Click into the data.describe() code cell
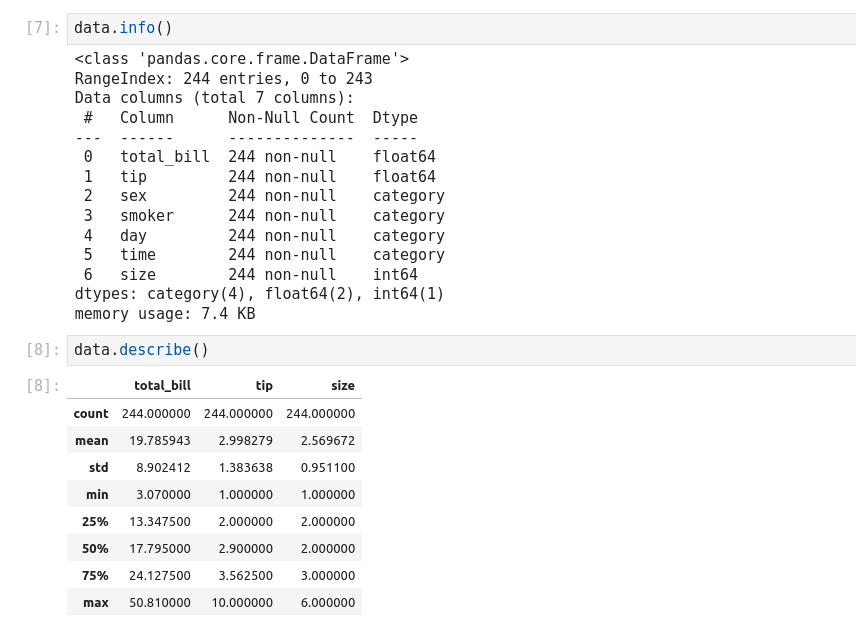Image resolution: width=856 pixels, height=627 pixels. point(460,350)
